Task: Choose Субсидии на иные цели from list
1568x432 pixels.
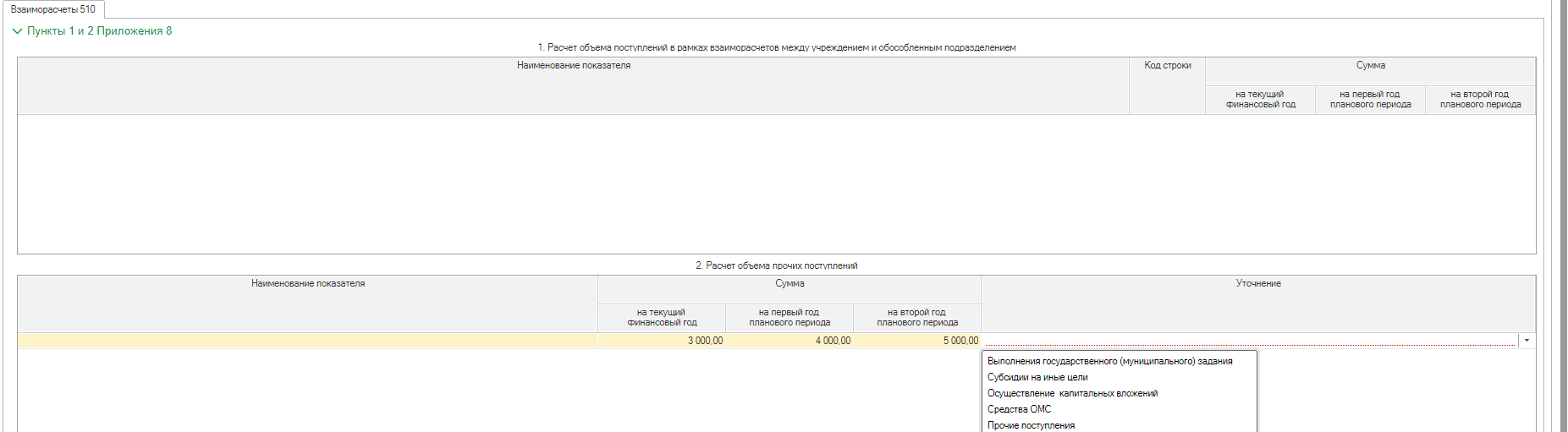Action: (x=1037, y=377)
